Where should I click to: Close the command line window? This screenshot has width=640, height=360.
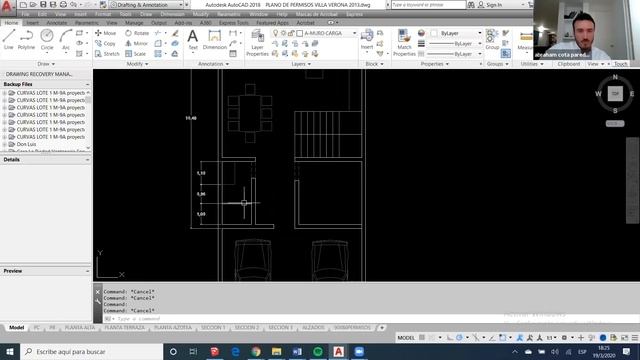click(98, 292)
